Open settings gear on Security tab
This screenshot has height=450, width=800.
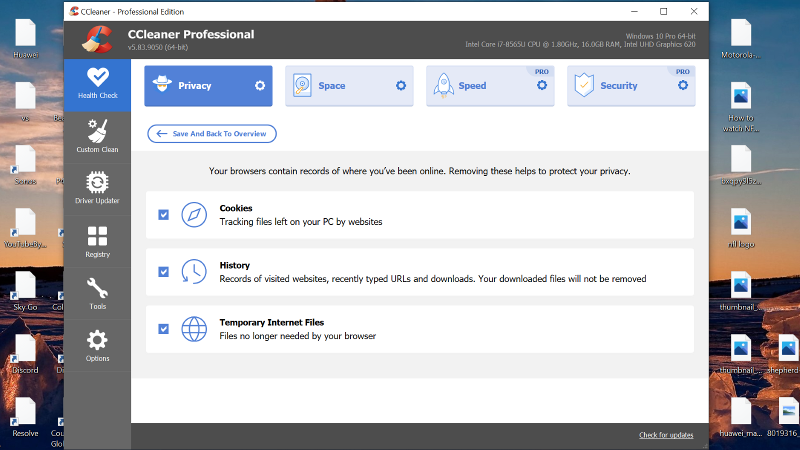pyautogui.click(x=683, y=86)
